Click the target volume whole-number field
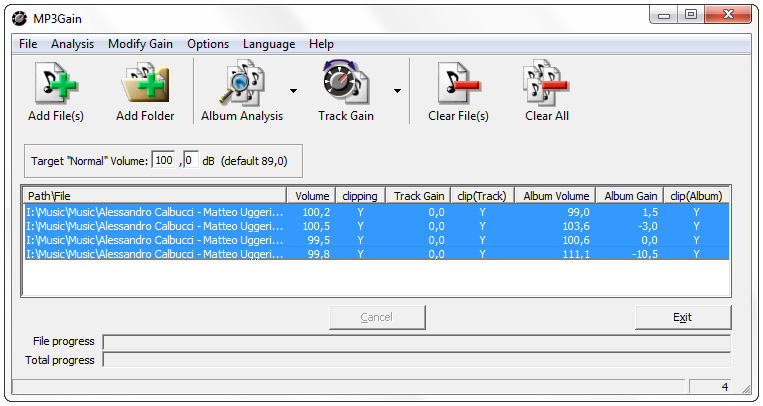Viewport: 763px width, 406px height. pyautogui.click(x=163, y=160)
